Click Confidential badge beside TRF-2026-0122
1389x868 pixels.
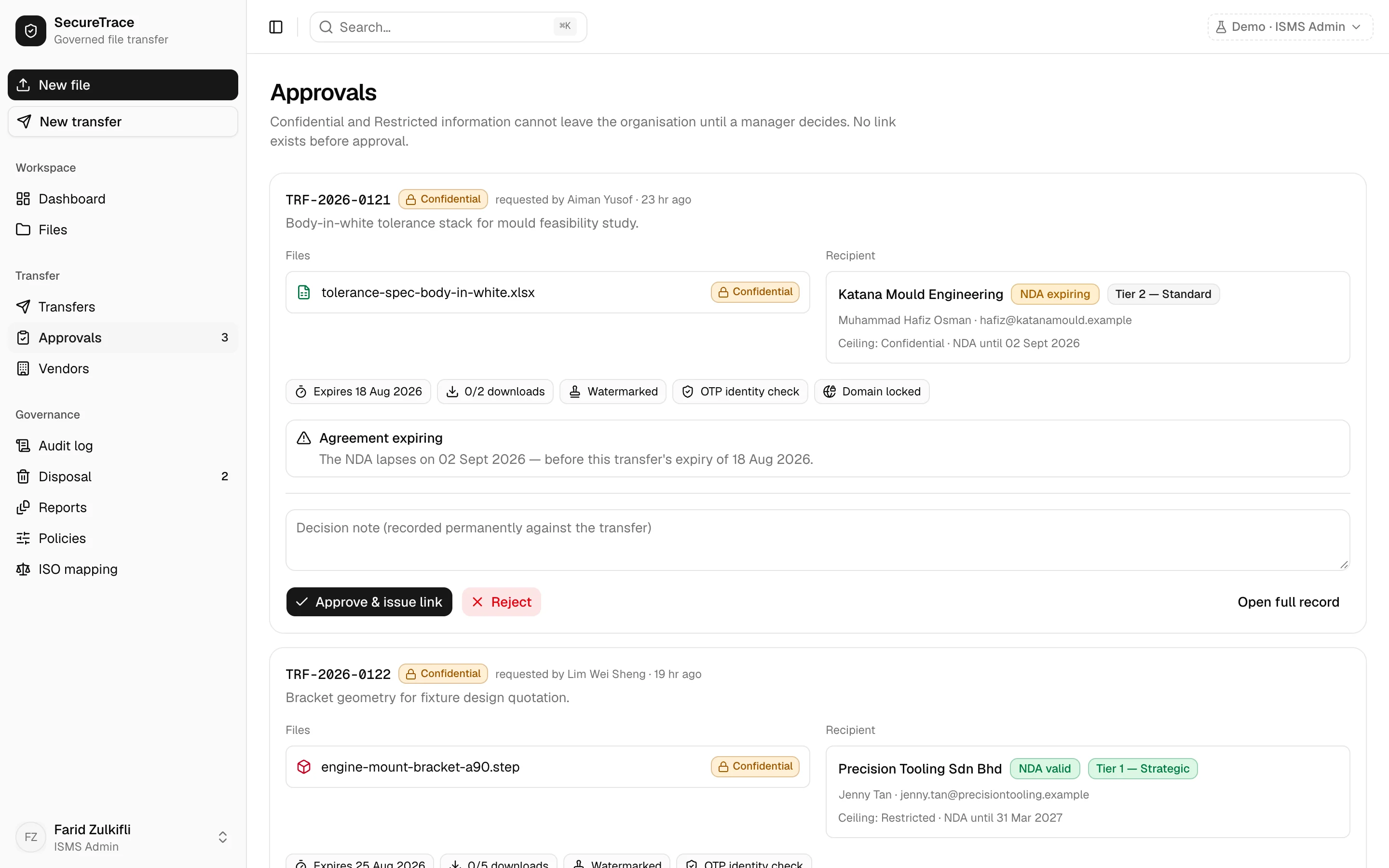[x=443, y=673]
